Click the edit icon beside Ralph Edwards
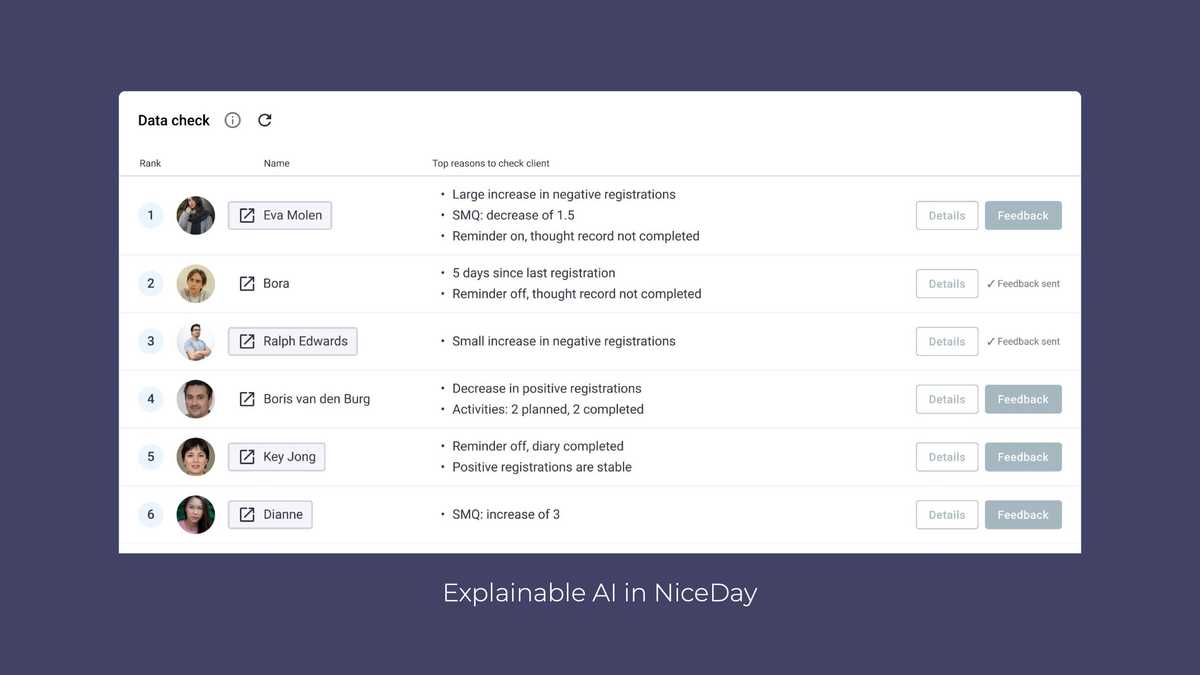Image resolution: width=1200 pixels, height=675 pixels. pyautogui.click(x=246, y=341)
